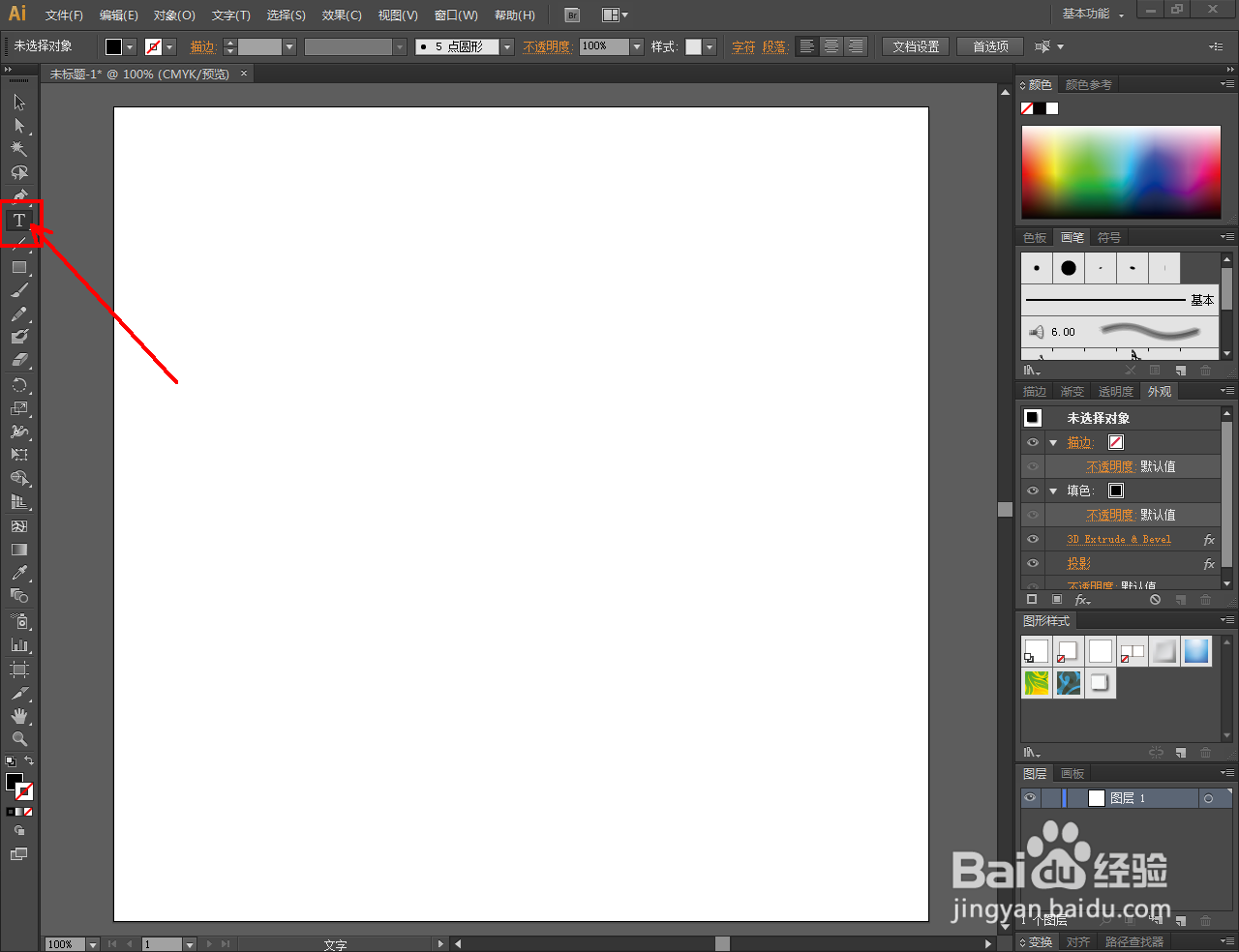Toggle target circle of 图层 1
Viewport: 1239px width, 952px height.
point(1208,798)
